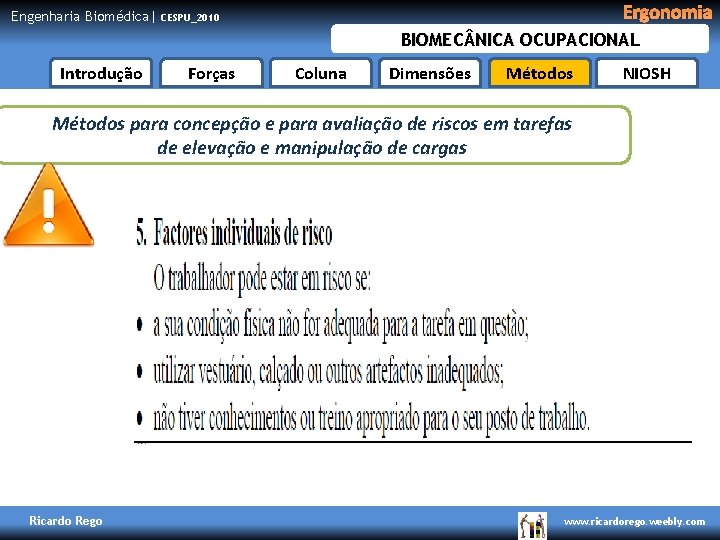The height and width of the screenshot is (540, 720).
Task: Click the small figures logo in footer
Action: coord(532,525)
